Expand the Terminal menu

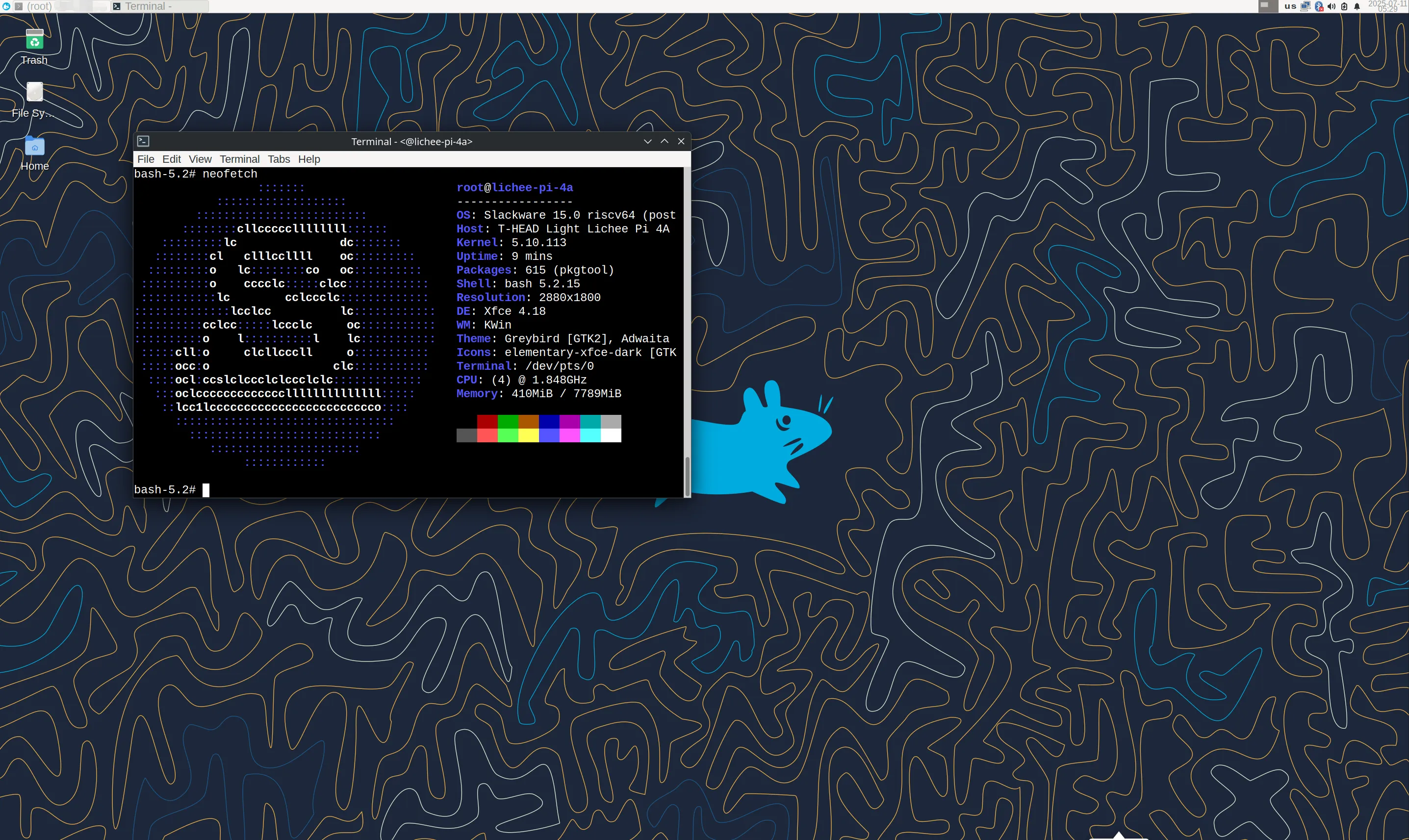pyautogui.click(x=239, y=159)
